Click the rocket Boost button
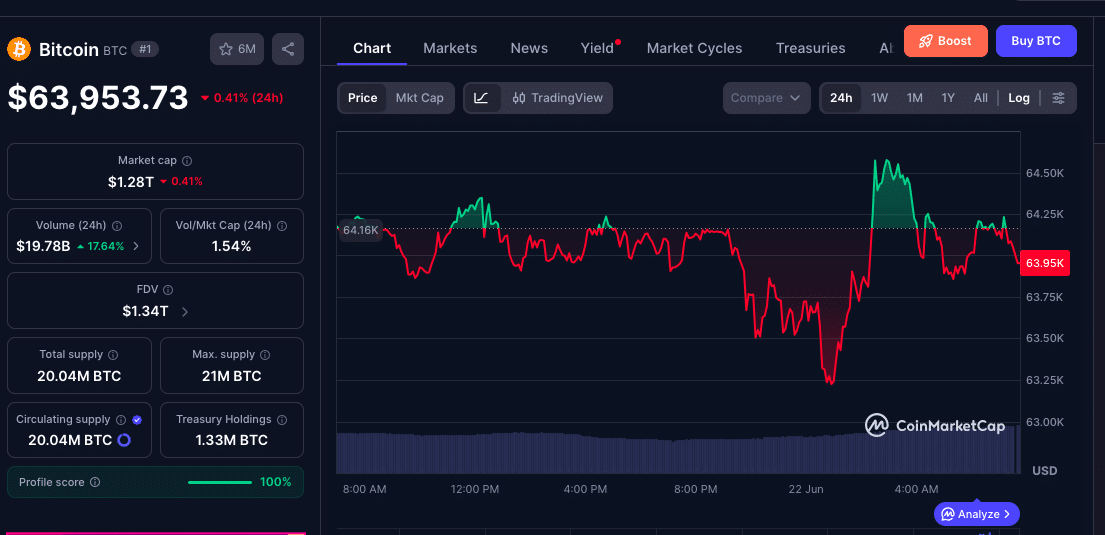The width and height of the screenshot is (1105, 535). [946, 41]
